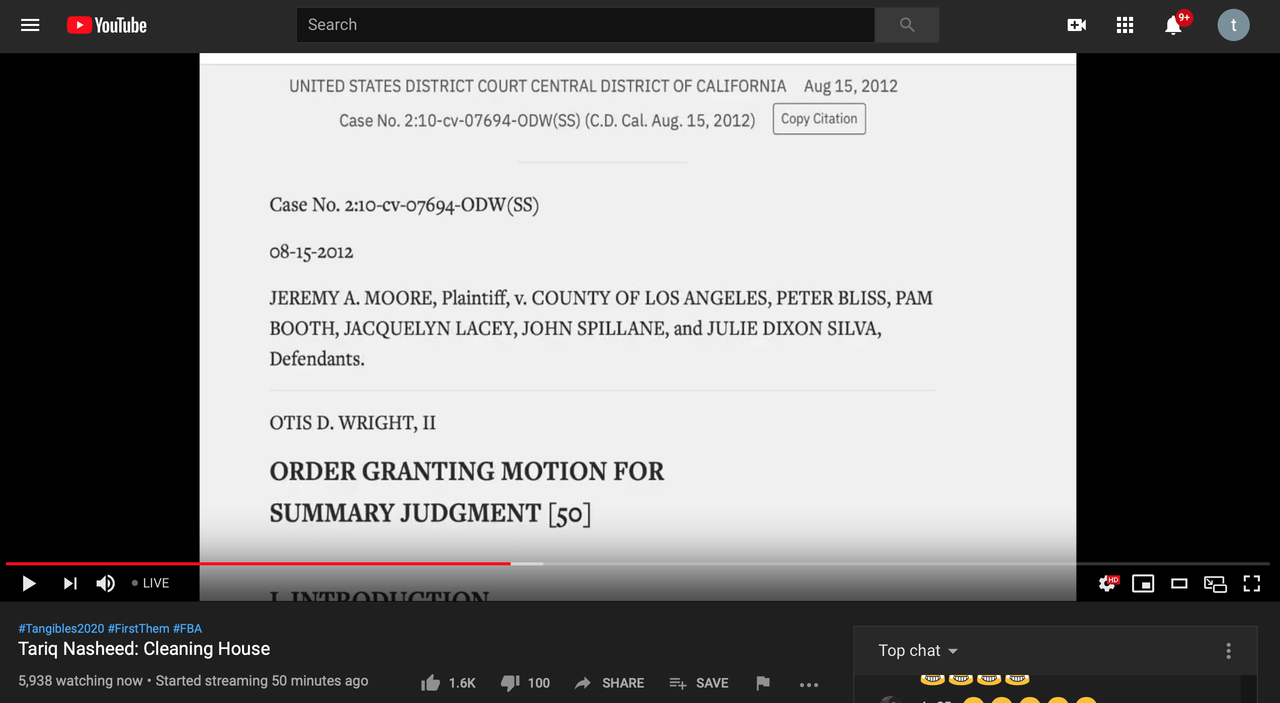This screenshot has width=1280, height=703.
Task: Jump to LIVE position
Action: coord(151,583)
